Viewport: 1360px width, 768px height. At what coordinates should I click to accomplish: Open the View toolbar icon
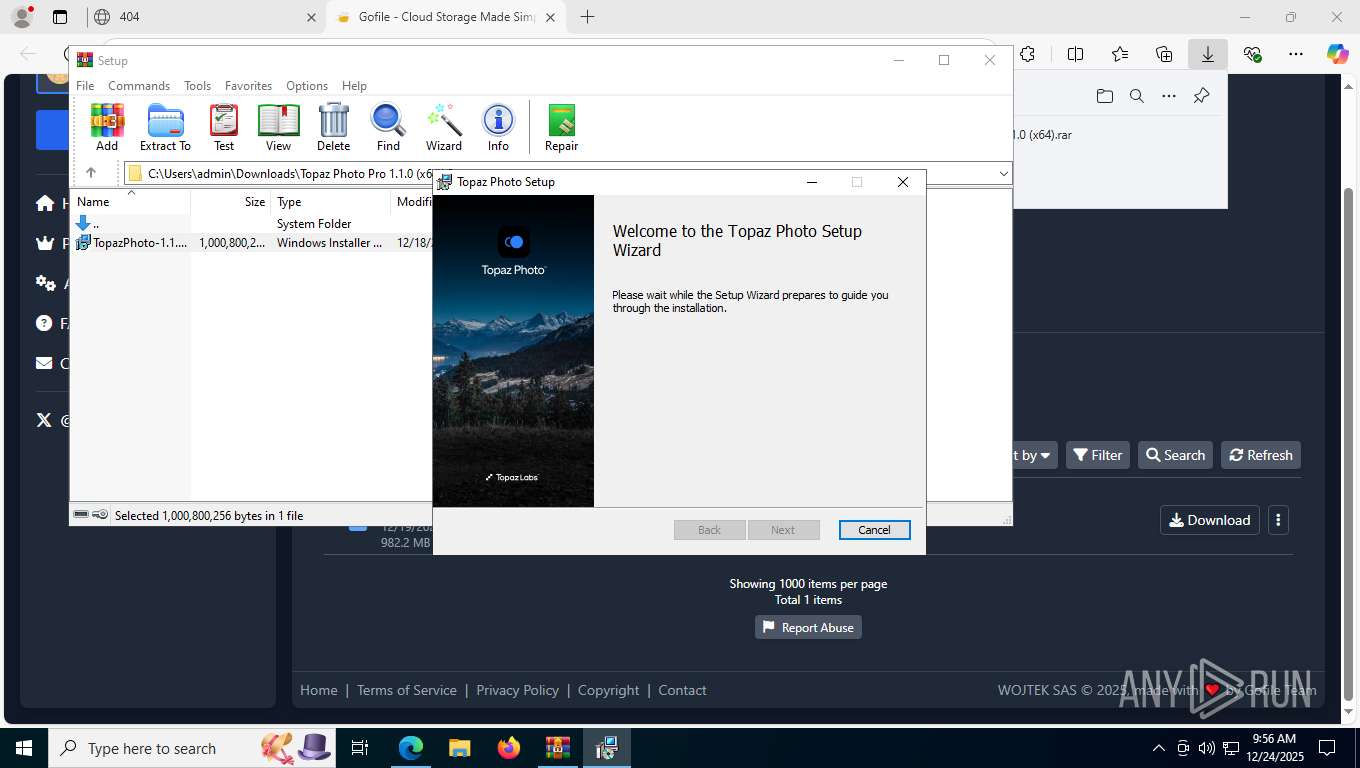pos(278,127)
